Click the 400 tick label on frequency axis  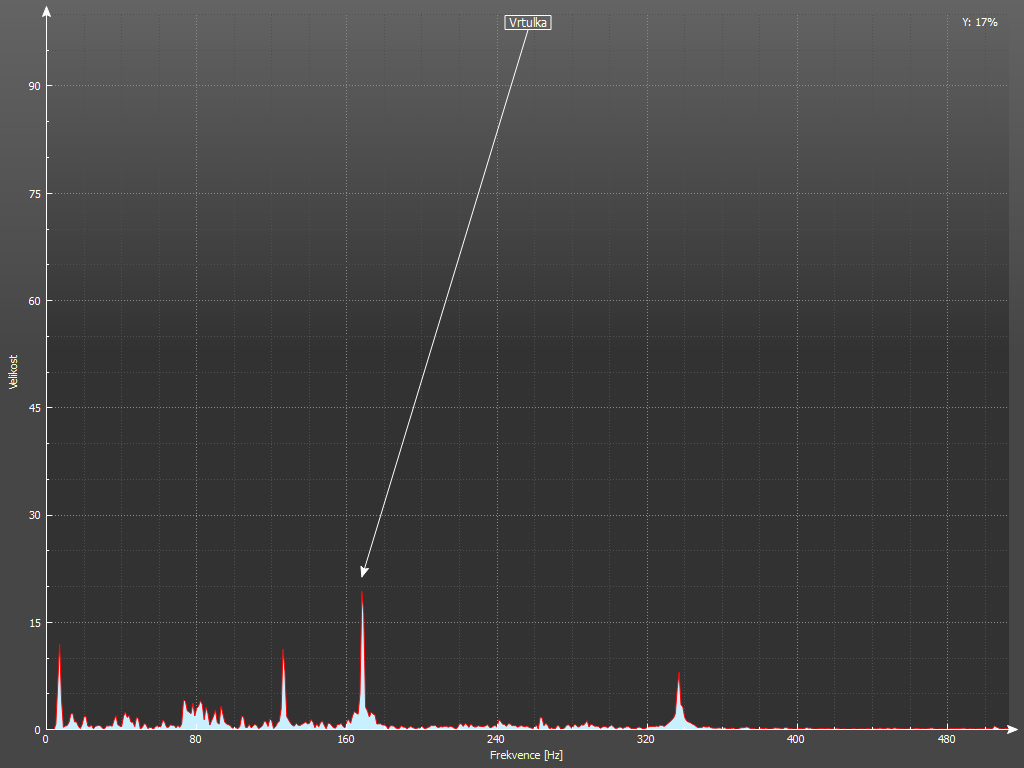[795, 740]
